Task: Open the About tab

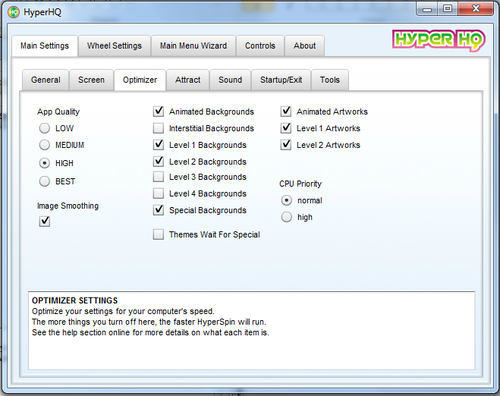Action: tap(305, 46)
